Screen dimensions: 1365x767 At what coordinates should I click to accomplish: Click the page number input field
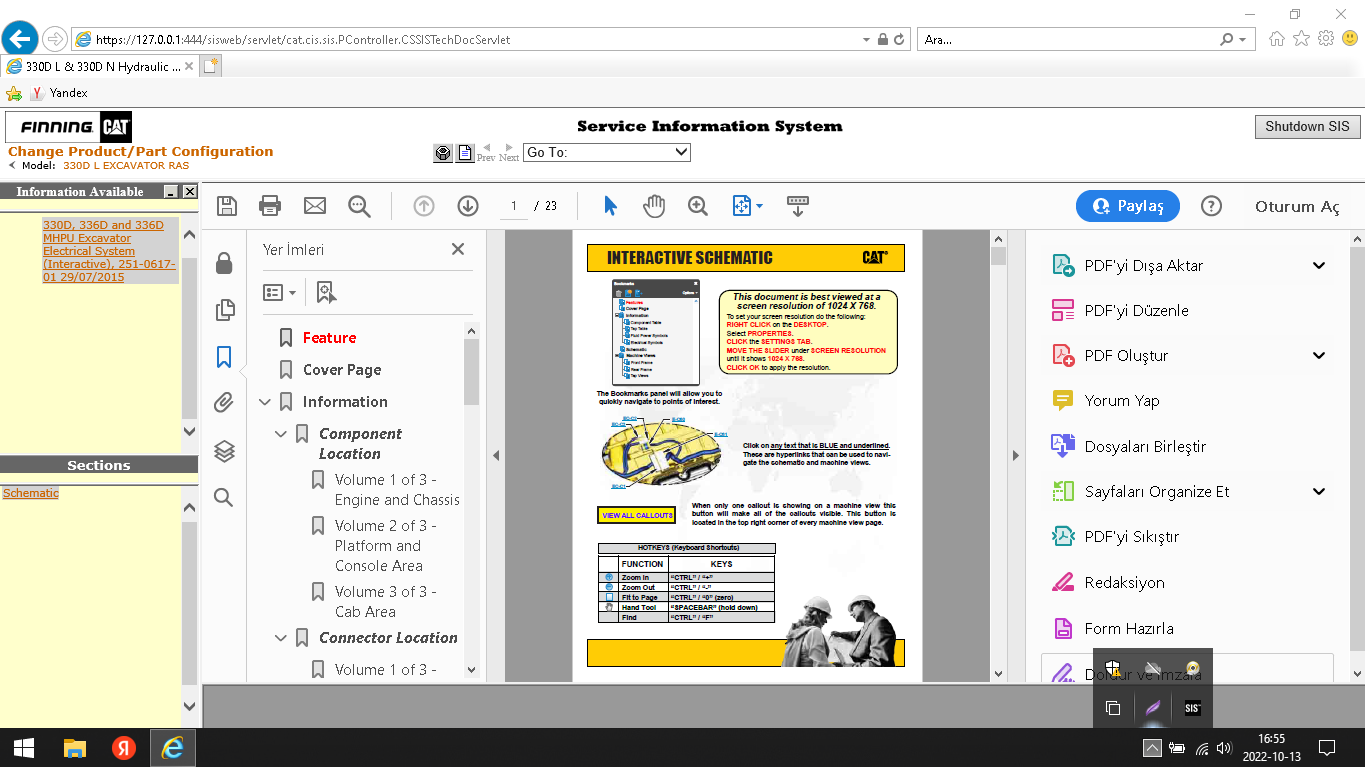click(x=514, y=206)
